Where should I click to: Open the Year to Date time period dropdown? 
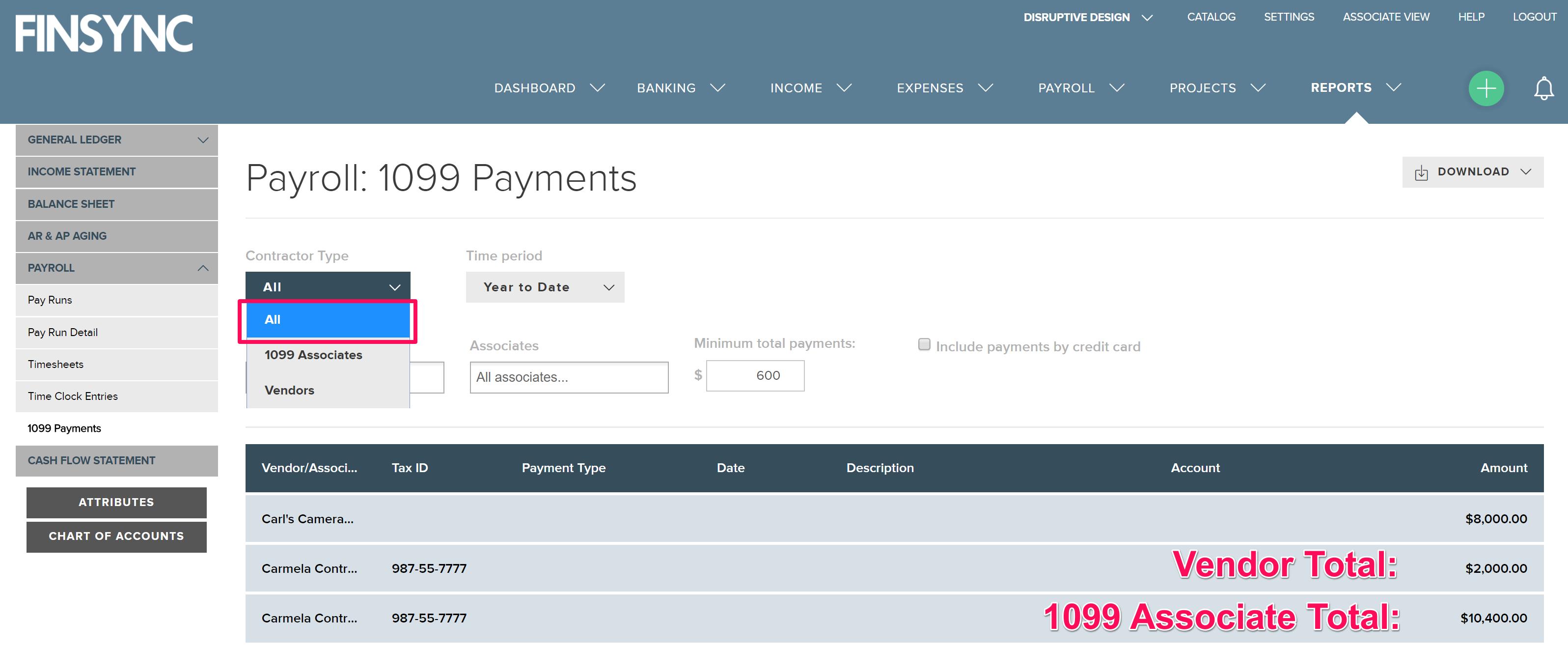[x=545, y=287]
